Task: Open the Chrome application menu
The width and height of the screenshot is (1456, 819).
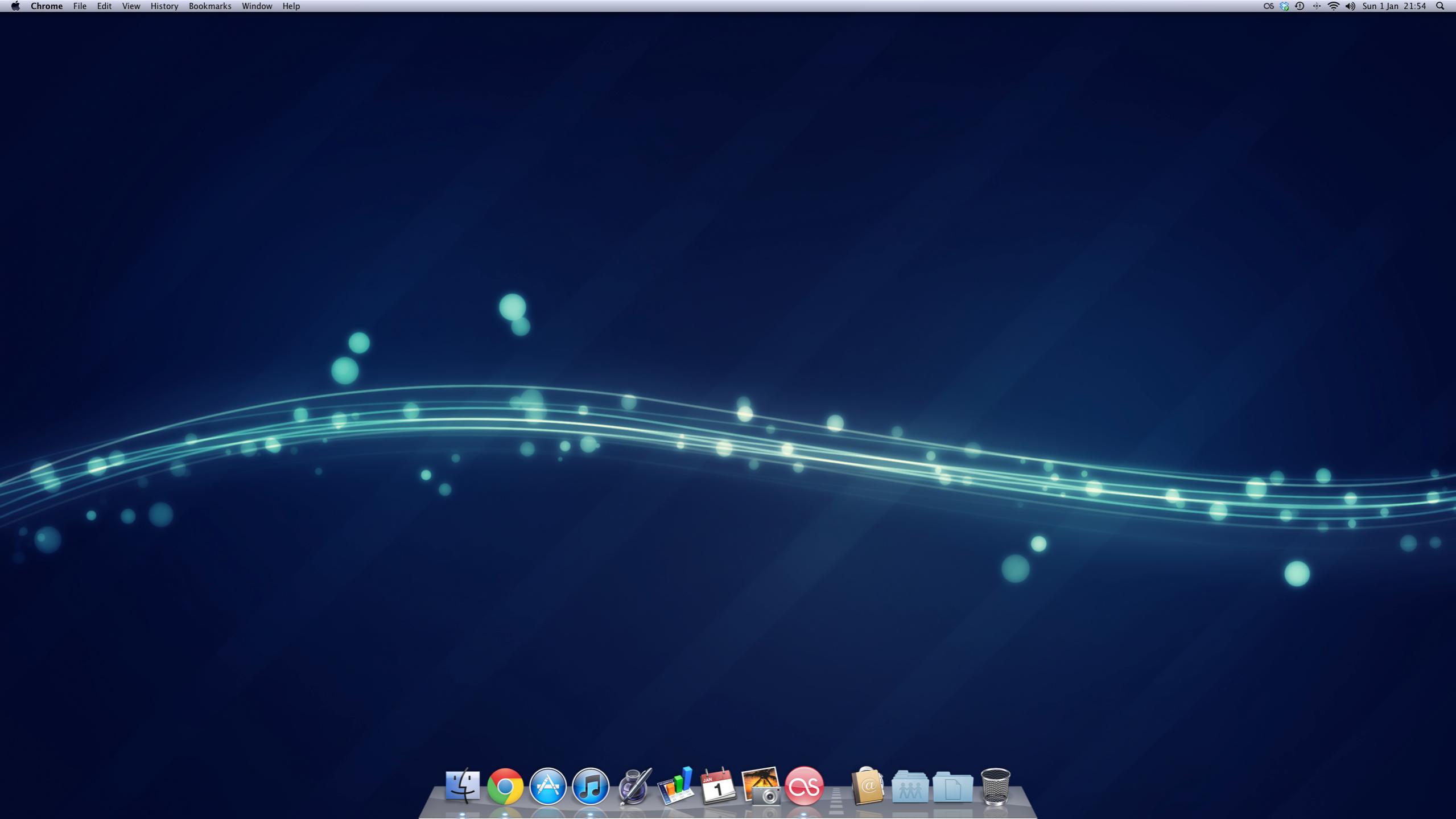Action: [47, 6]
